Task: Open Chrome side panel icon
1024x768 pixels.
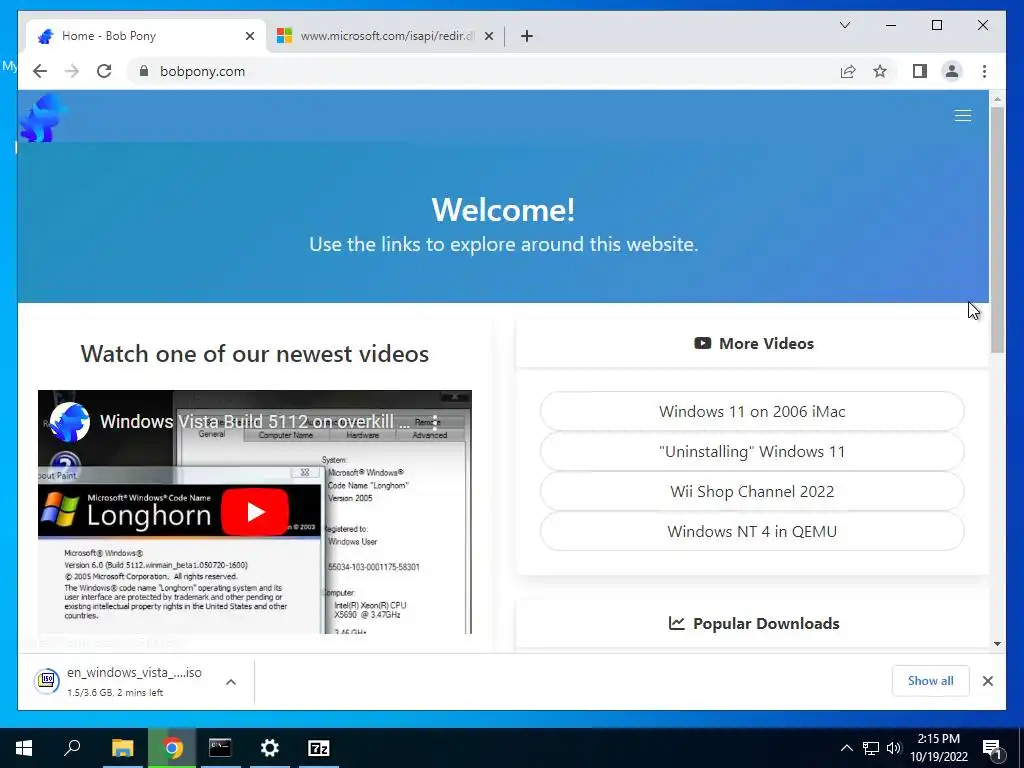Action: (920, 71)
